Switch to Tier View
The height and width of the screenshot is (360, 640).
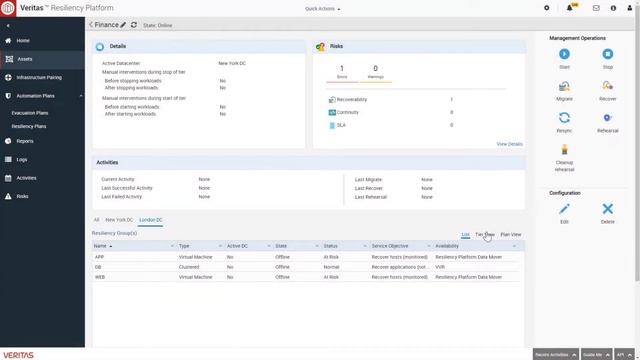(x=485, y=235)
